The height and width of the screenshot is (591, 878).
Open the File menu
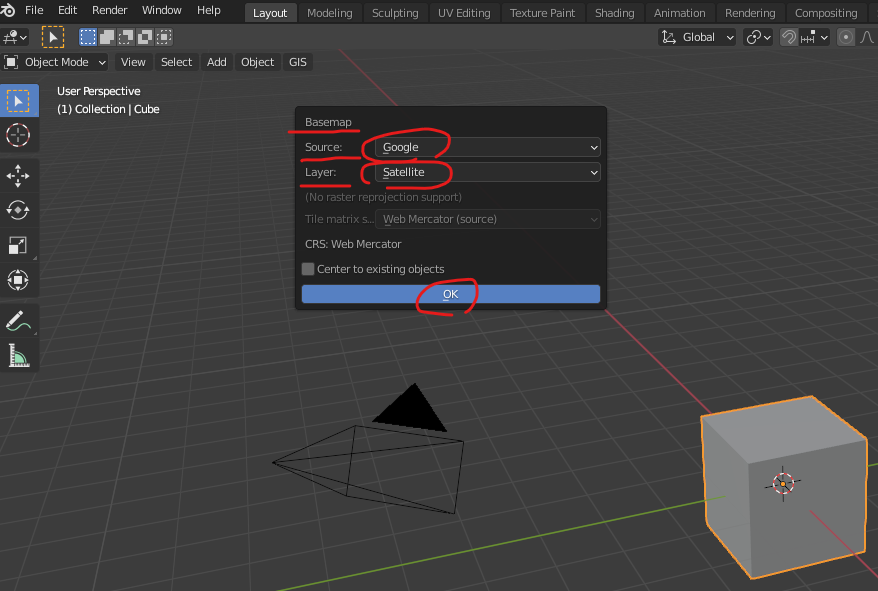pyautogui.click(x=34, y=10)
